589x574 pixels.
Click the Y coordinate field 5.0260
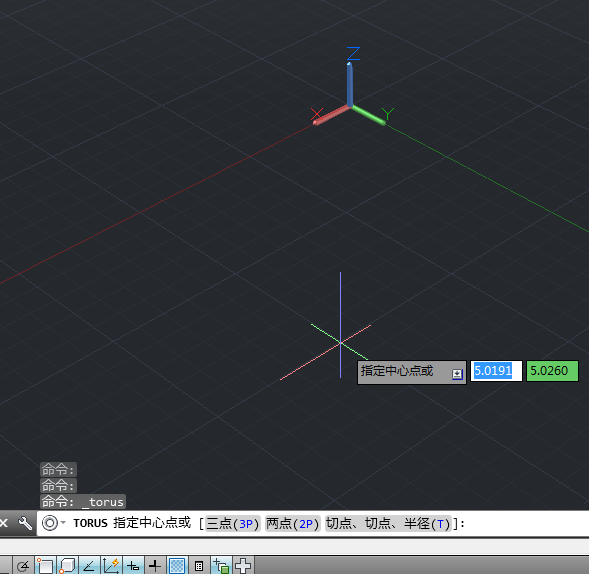[552, 371]
